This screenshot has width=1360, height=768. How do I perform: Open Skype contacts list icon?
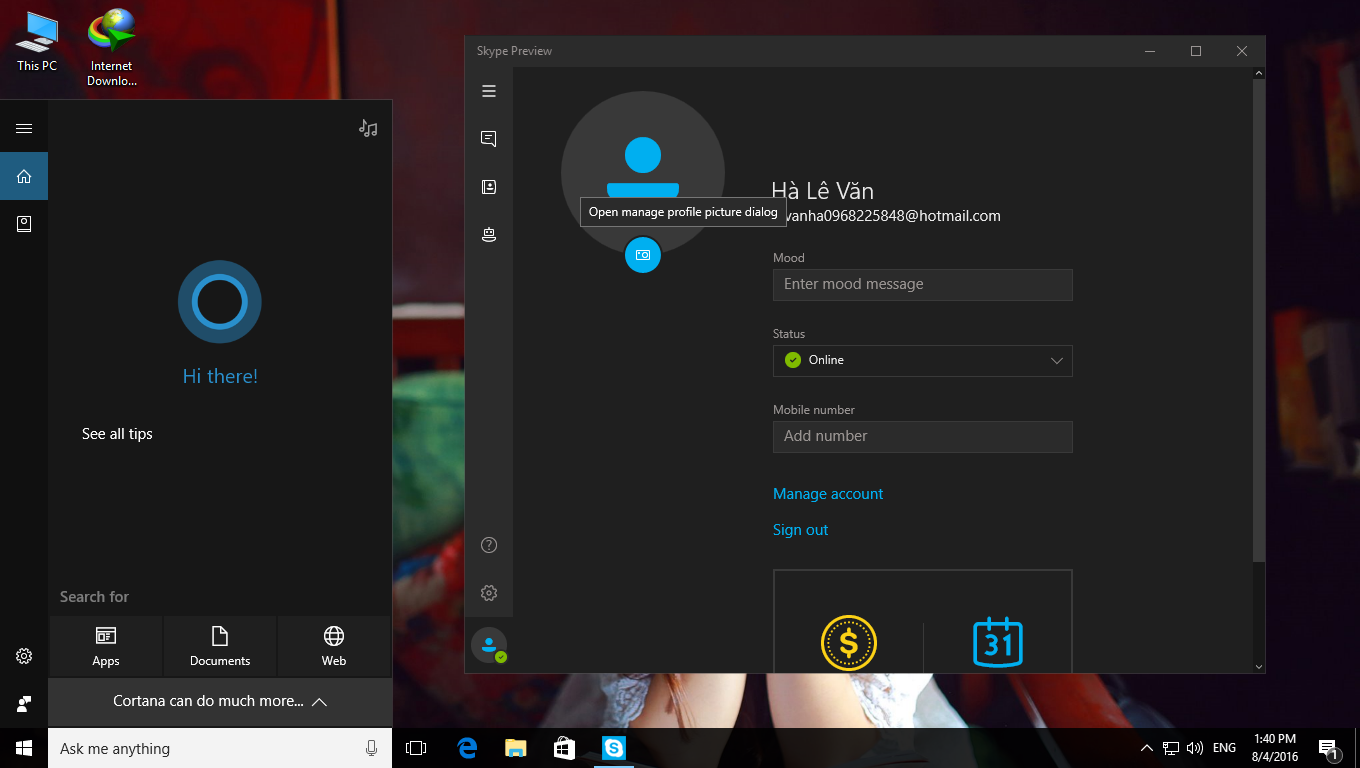pos(489,187)
